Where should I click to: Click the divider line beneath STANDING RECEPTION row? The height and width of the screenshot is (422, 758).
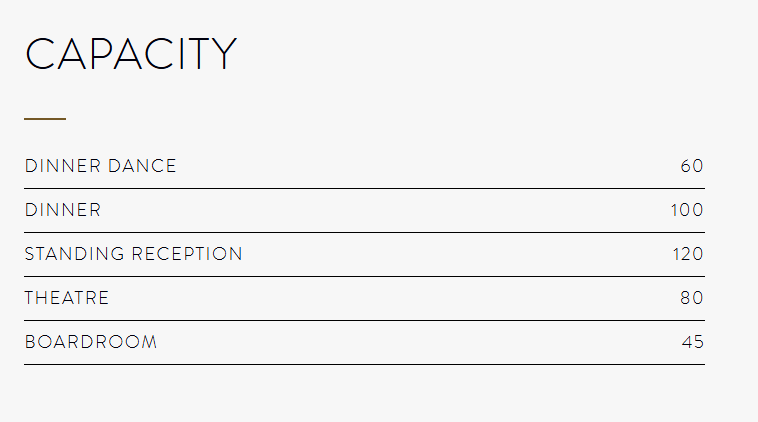(x=364, y=276)
